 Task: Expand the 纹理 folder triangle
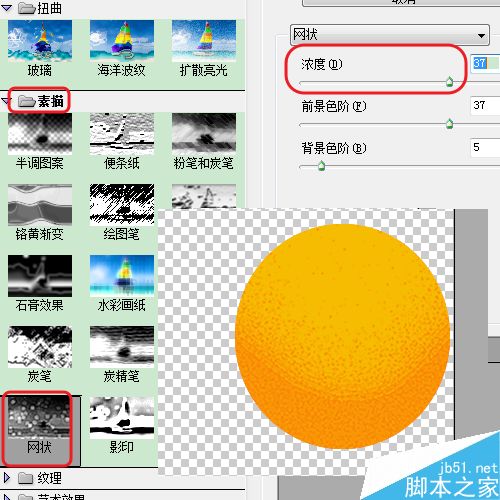6,478
